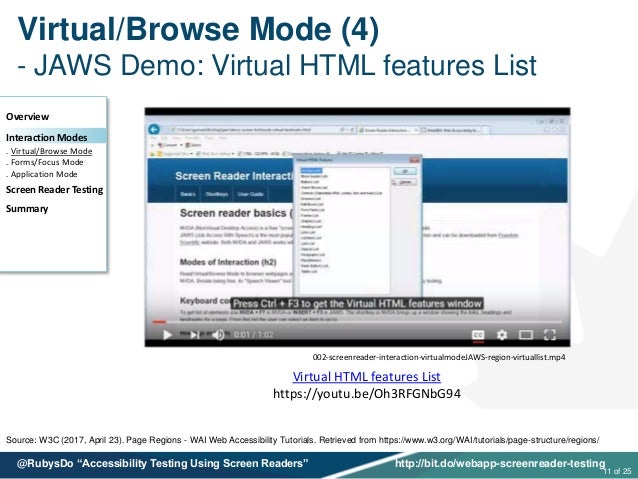Click the 'Press Ctrl + F3' caption overlay
The width and height of the screenshot is (638, 479).
[357, 304]
